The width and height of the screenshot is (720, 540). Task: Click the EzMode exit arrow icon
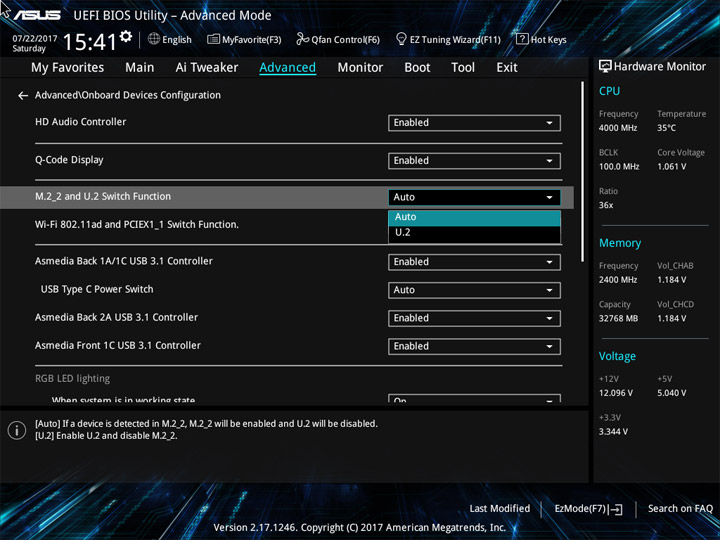615,509
